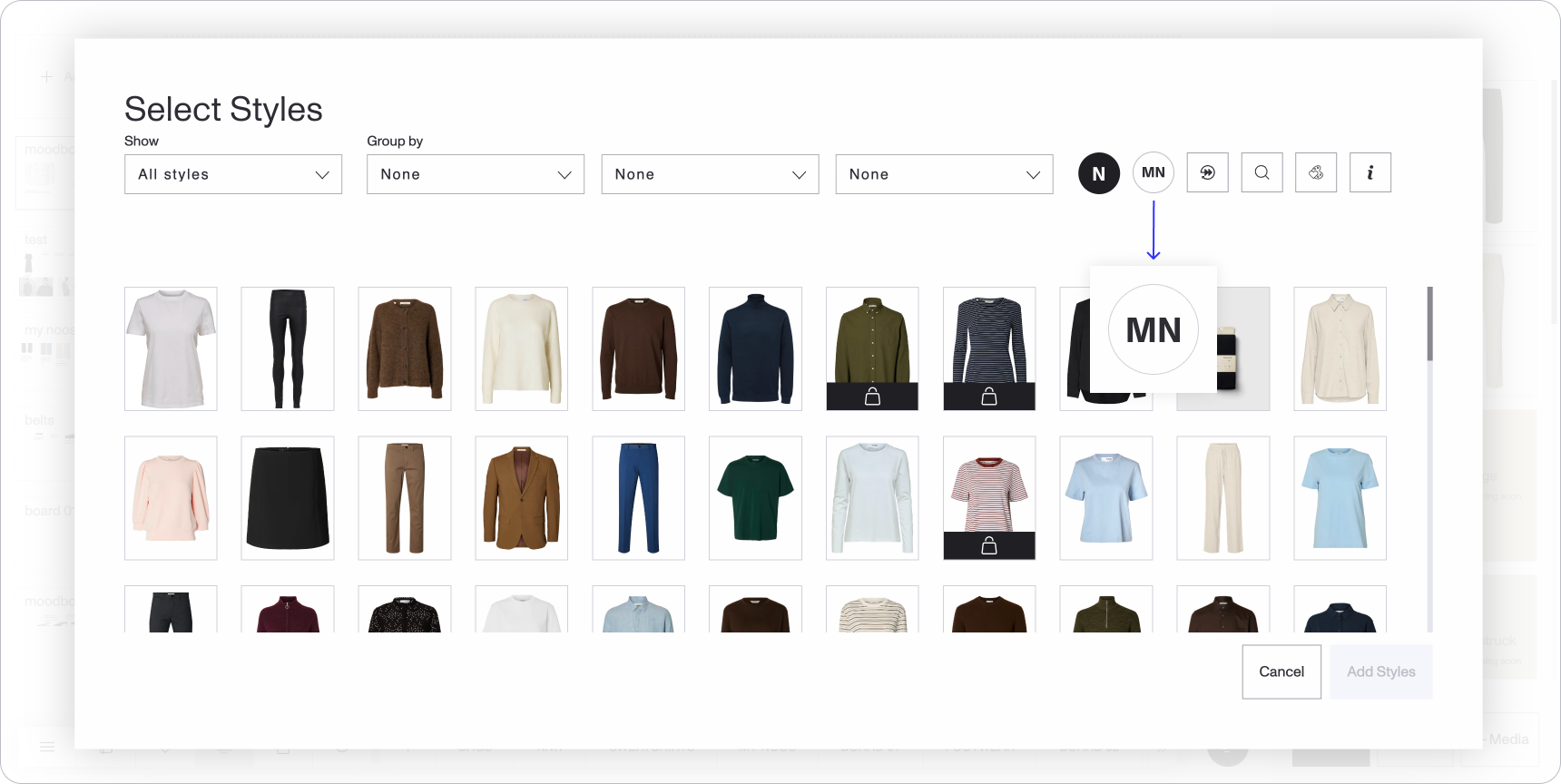Show info via the "i" icon
The image size is (1561, 784).
(x=1370, y=172)
